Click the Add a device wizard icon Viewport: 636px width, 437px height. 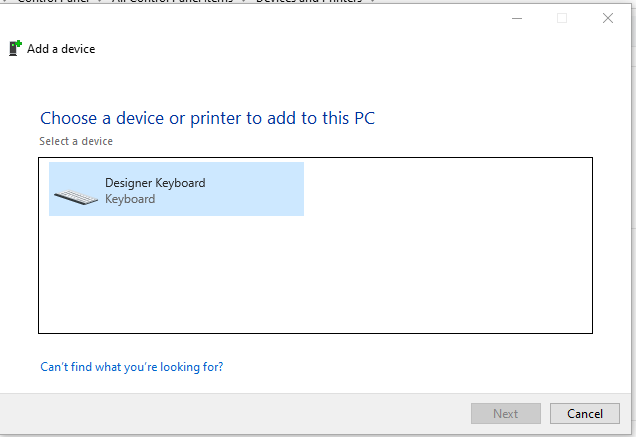pyautogui.click(x=15, y=48)
